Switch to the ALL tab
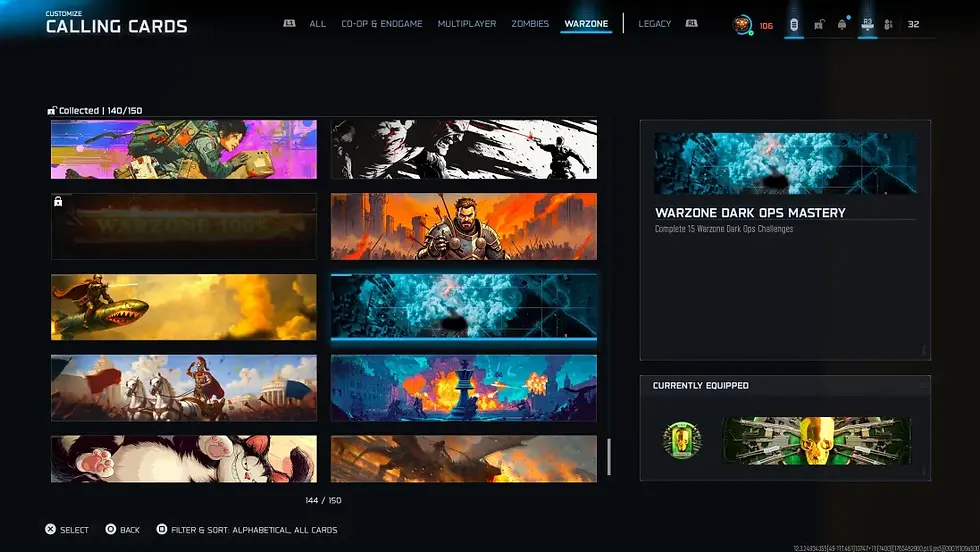The height and width of the screenshot is (552, 980). pyautogui.click(x=318, y=24)
